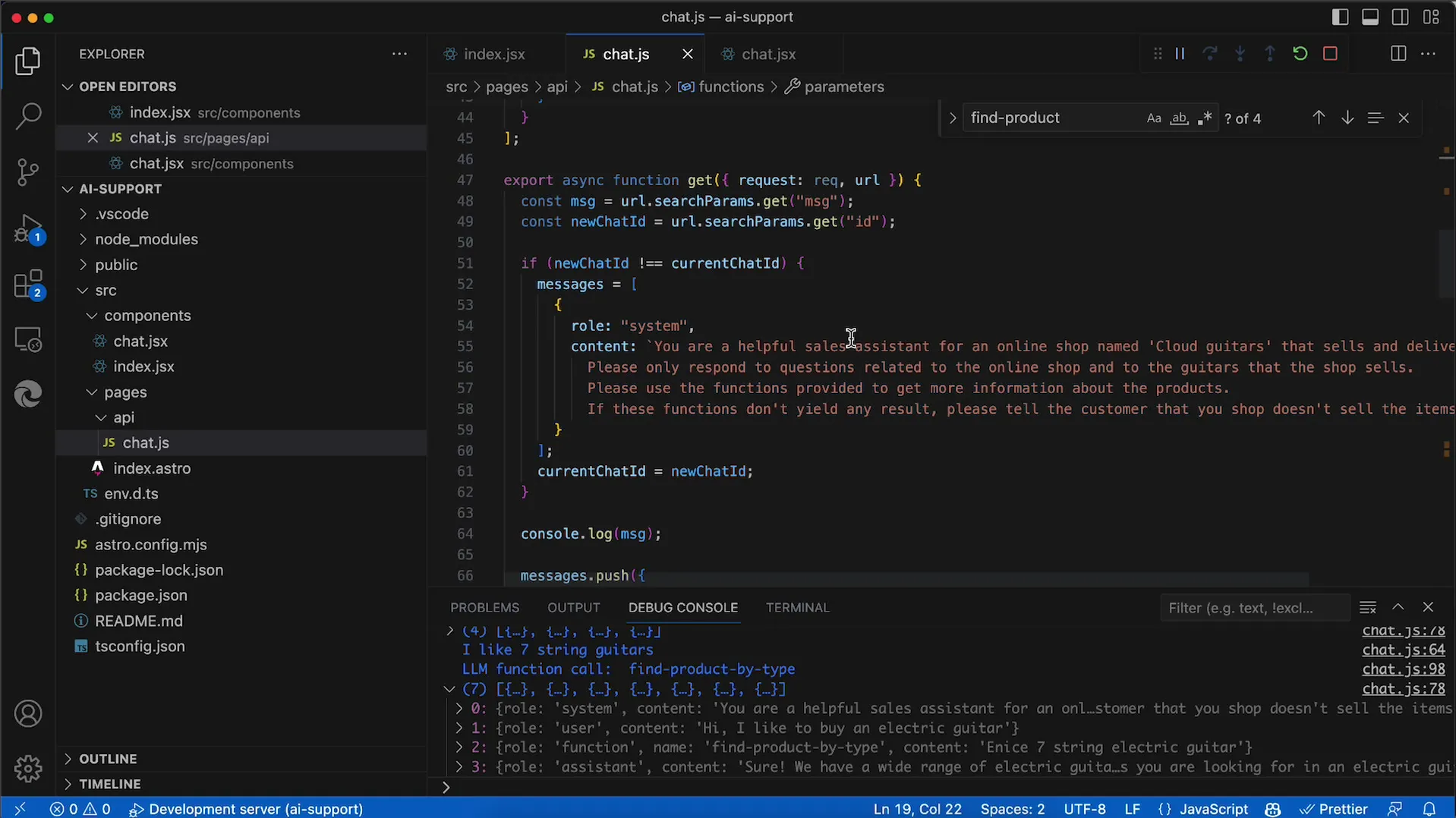Split the editor to the right
This screenshot has width=1456, height=818.
click(x=1398, y=54)
